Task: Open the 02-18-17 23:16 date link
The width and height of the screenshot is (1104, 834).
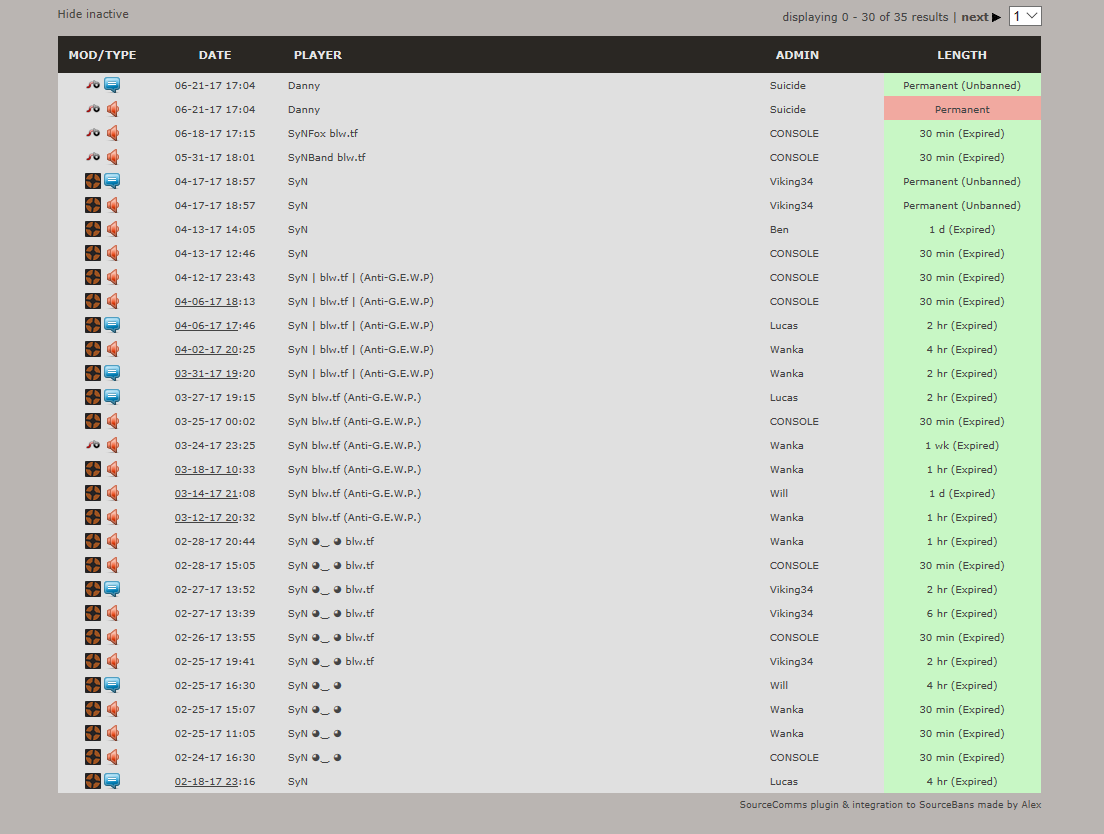Action: tap(215, 781)
